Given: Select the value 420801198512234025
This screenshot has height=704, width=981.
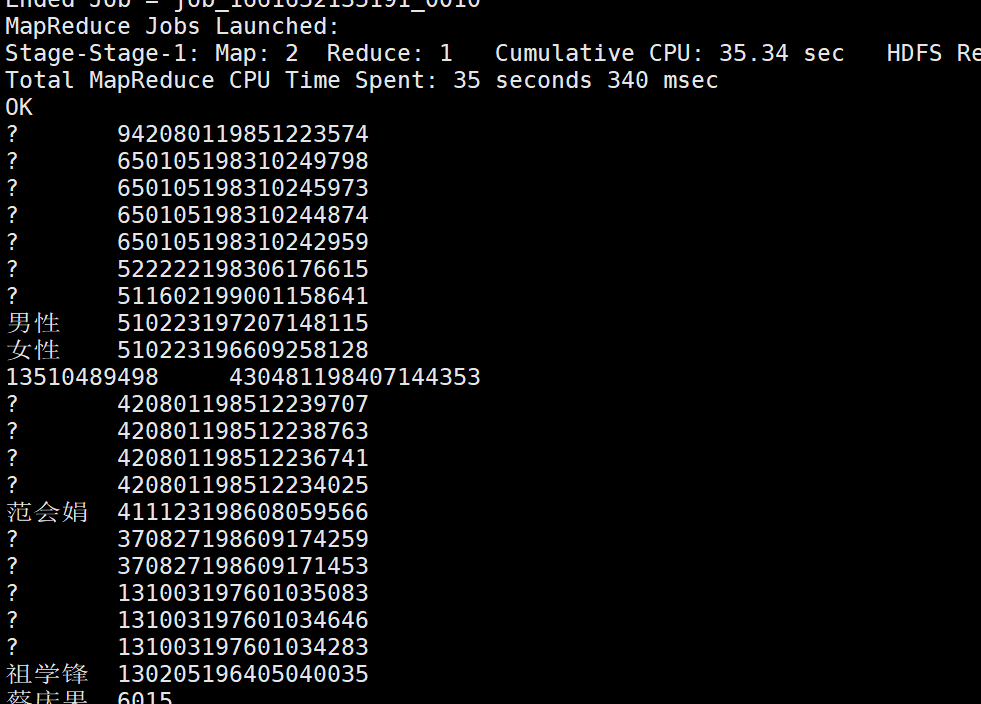Looking at the screenshot, I should pyautogui.click(x=243, y=485).
